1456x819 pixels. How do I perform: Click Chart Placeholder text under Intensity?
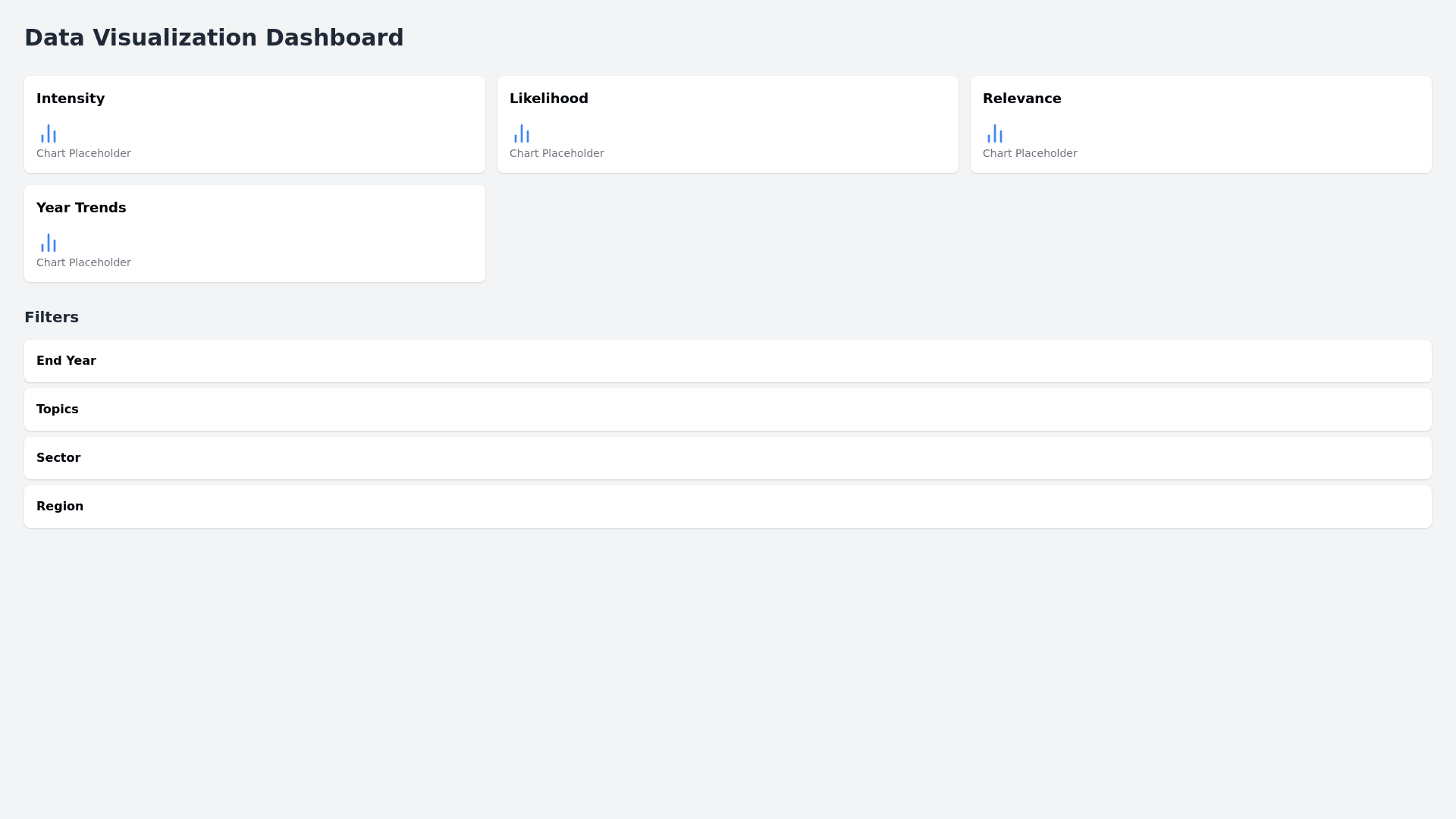pyautogui.click(x=83, y=153)
